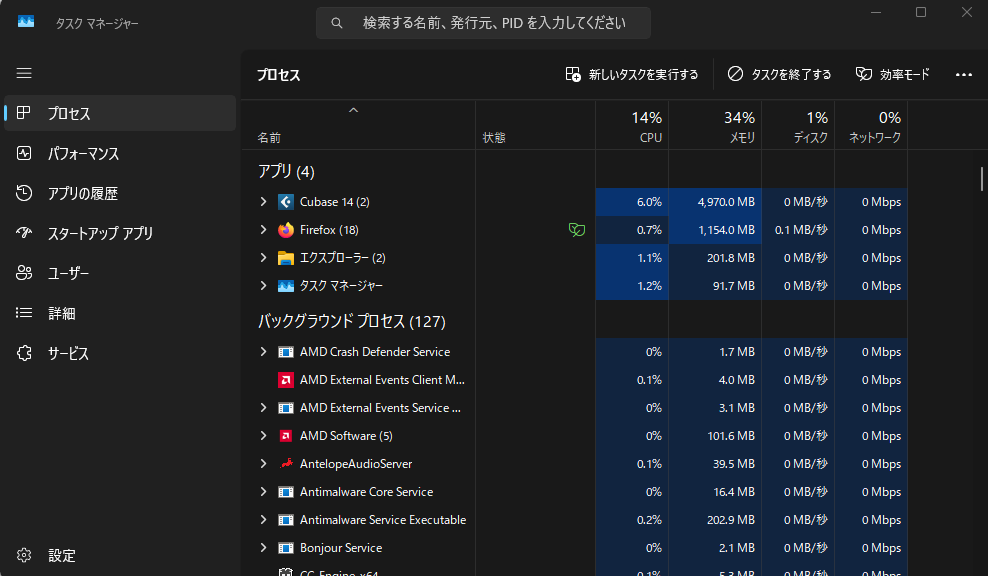Click 新しいタスクを実行する button
988x576 pixels.
point(632,75)
